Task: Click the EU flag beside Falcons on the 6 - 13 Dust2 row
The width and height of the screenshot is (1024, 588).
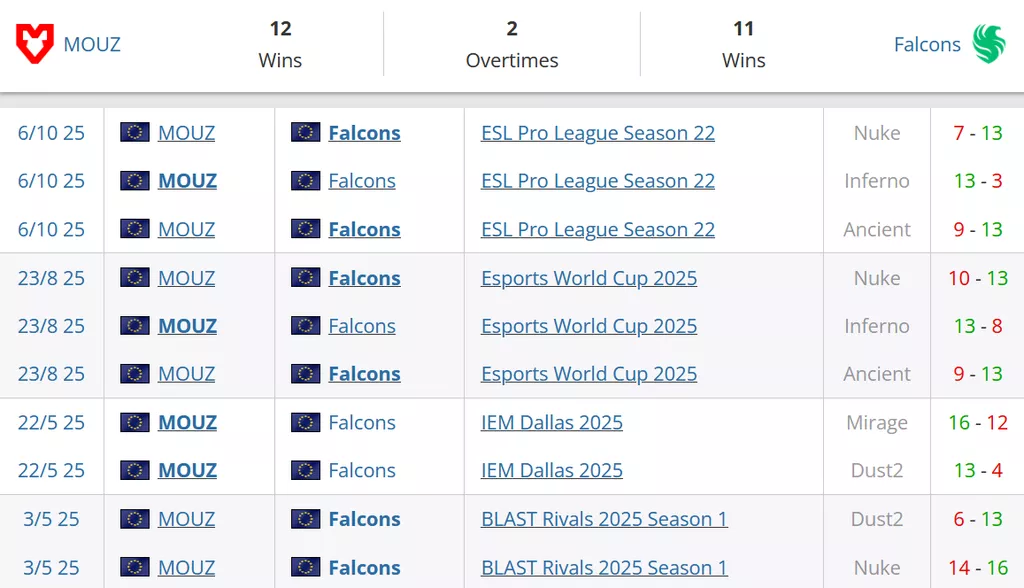Action: click(x=306, y=519)
